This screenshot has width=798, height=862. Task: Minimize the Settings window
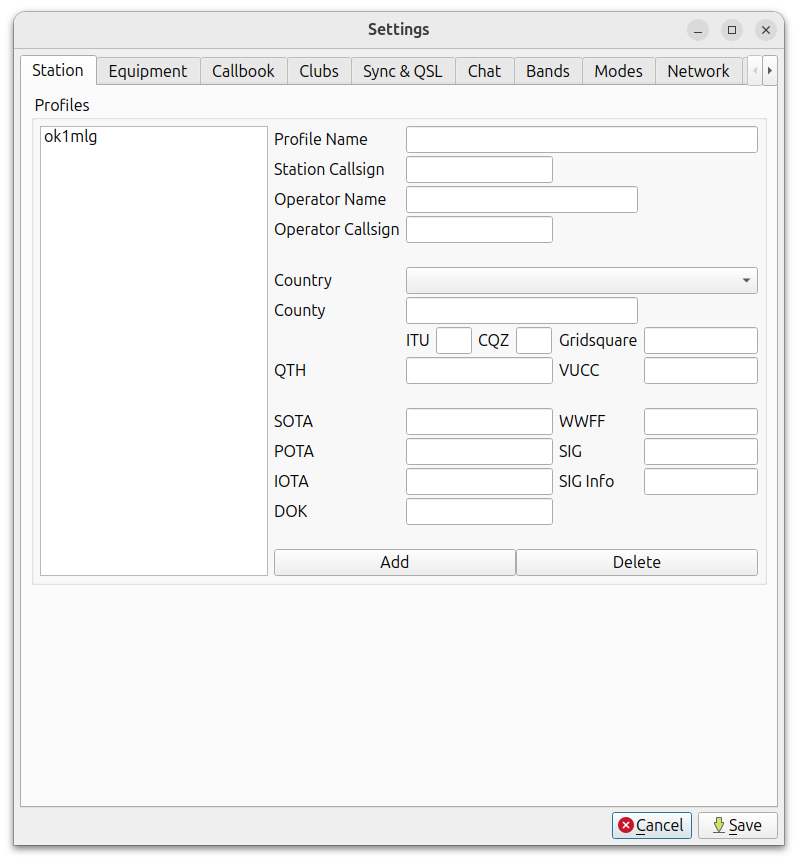[698, 30]
